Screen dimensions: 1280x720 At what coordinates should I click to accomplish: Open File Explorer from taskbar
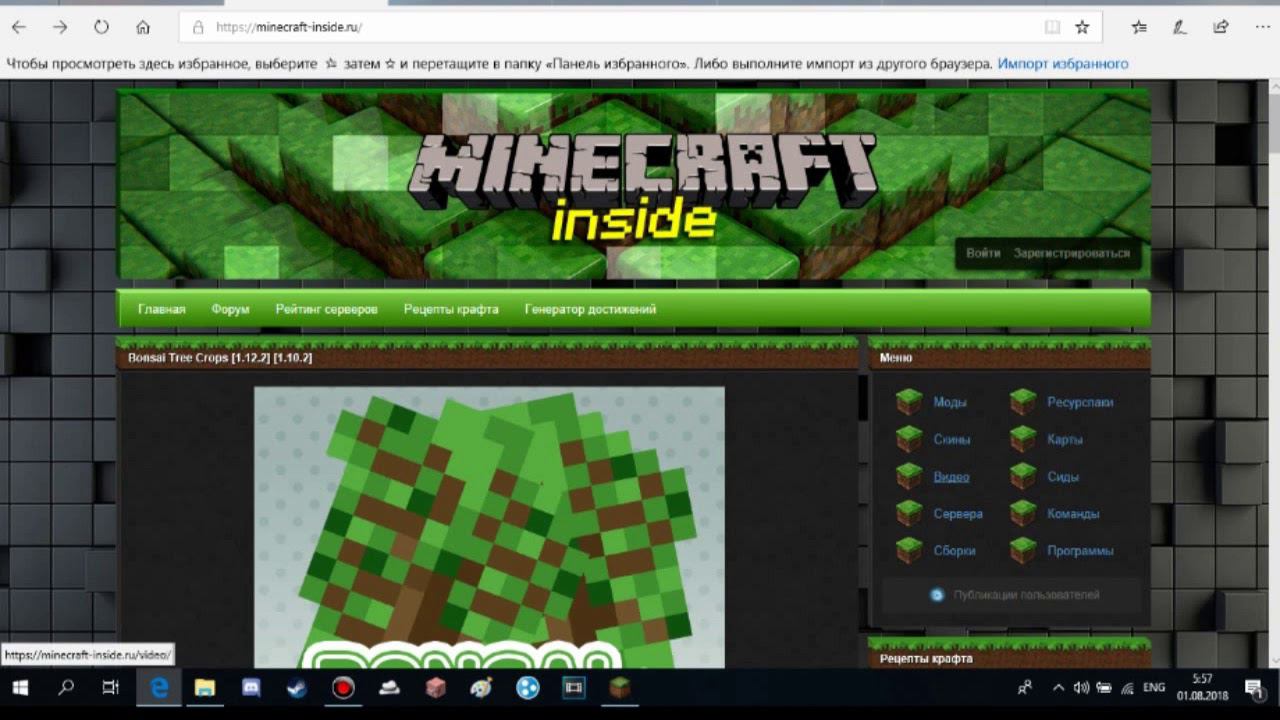[x=205, y=688]
